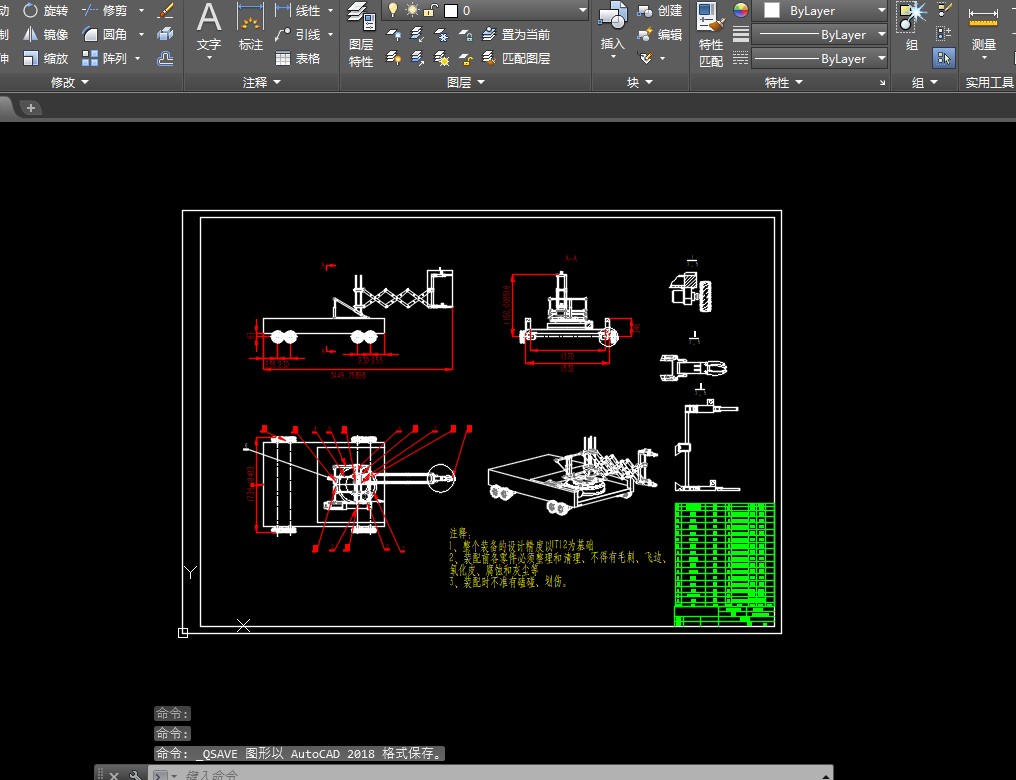Click the Insert block (插入) icon
1016x780 pixels.
point(612,31)
